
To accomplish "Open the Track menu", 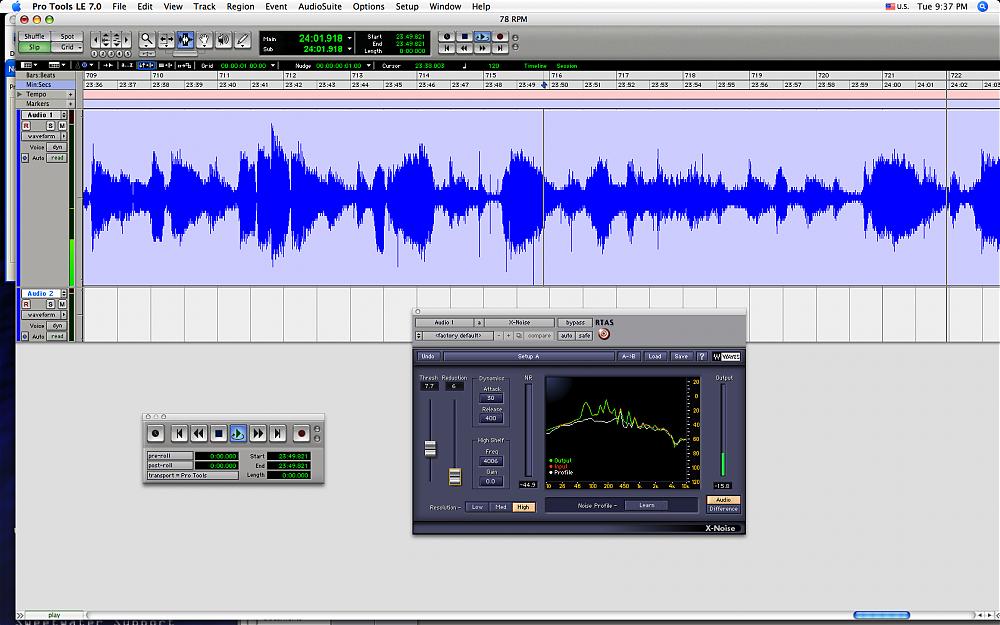I will [x=204, y=6].
